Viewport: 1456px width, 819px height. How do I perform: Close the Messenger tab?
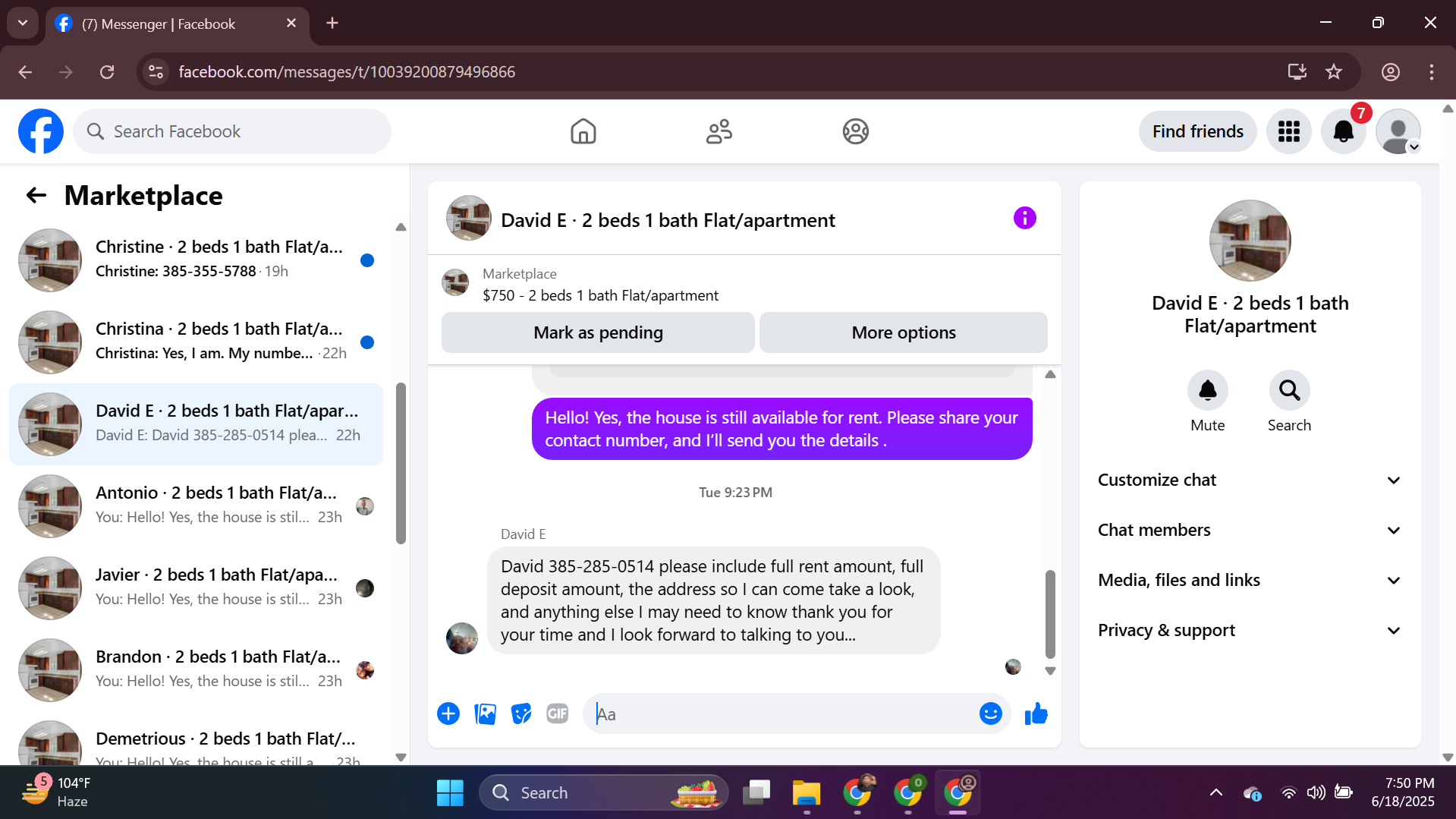[x=291, y=23]
